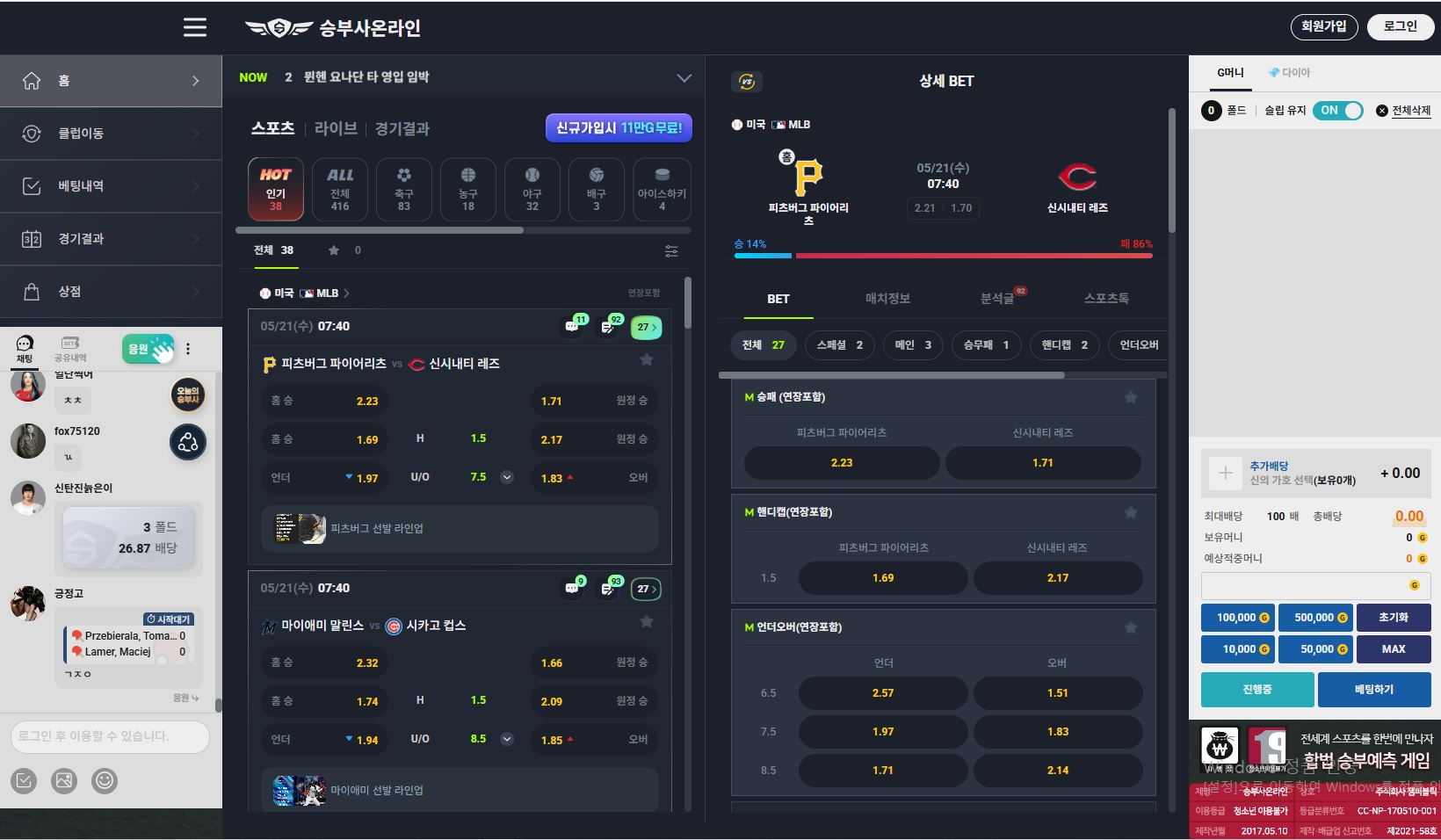
Task: Switch to the 라이브 tab
Action: click(336, 128)
